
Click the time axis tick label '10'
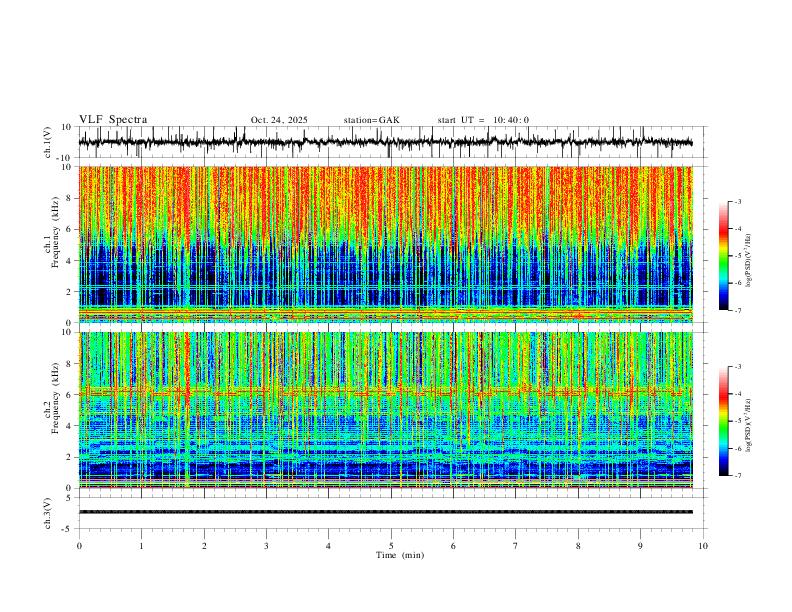pos(703,546)
